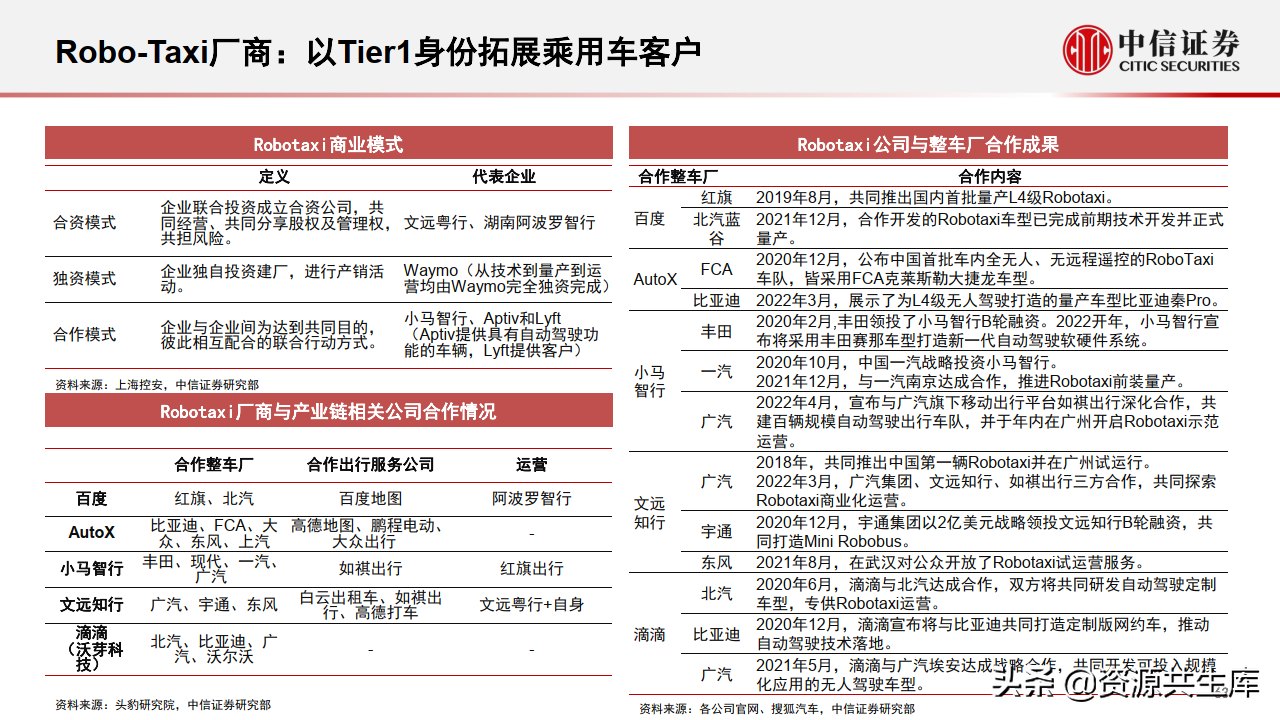Click the 滴滴 row label in right table
The height and width of the screenshot is (720, 1280).
coord(649,634)
